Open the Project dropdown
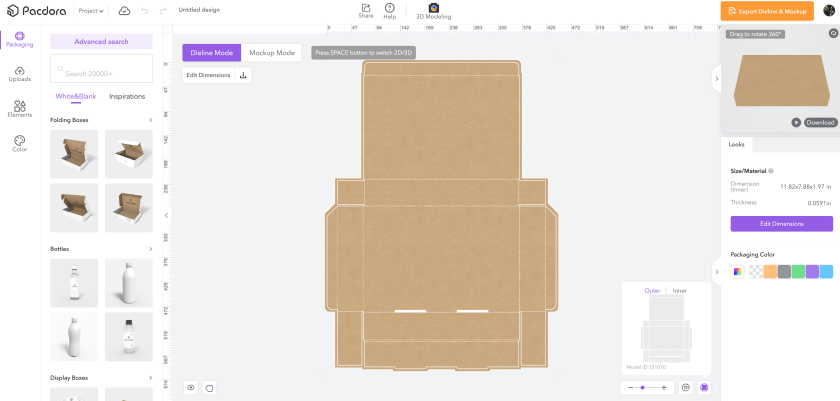Screen dimensions: 840x401 click(x=91, y=10)
